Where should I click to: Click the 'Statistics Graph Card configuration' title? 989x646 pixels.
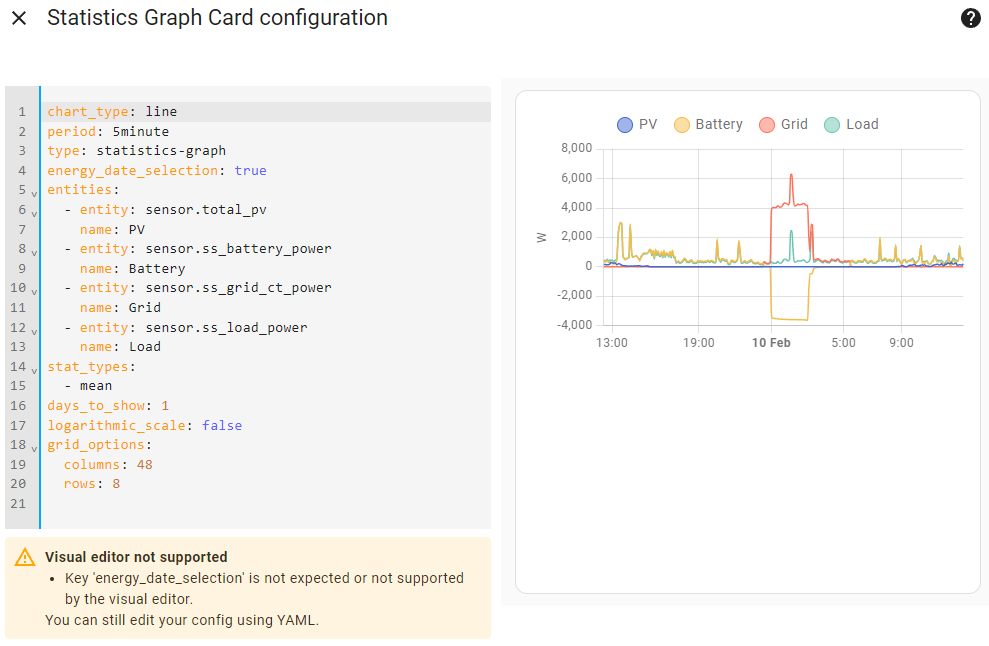(218, 18)
